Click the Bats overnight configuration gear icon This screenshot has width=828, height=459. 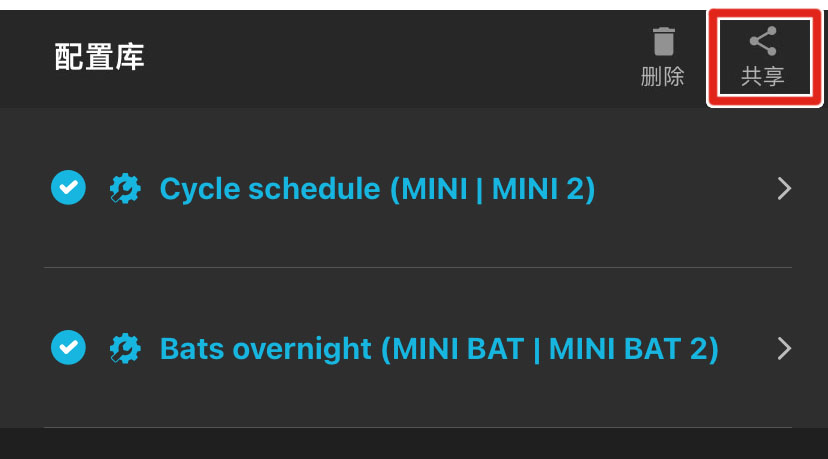(124, 348)
